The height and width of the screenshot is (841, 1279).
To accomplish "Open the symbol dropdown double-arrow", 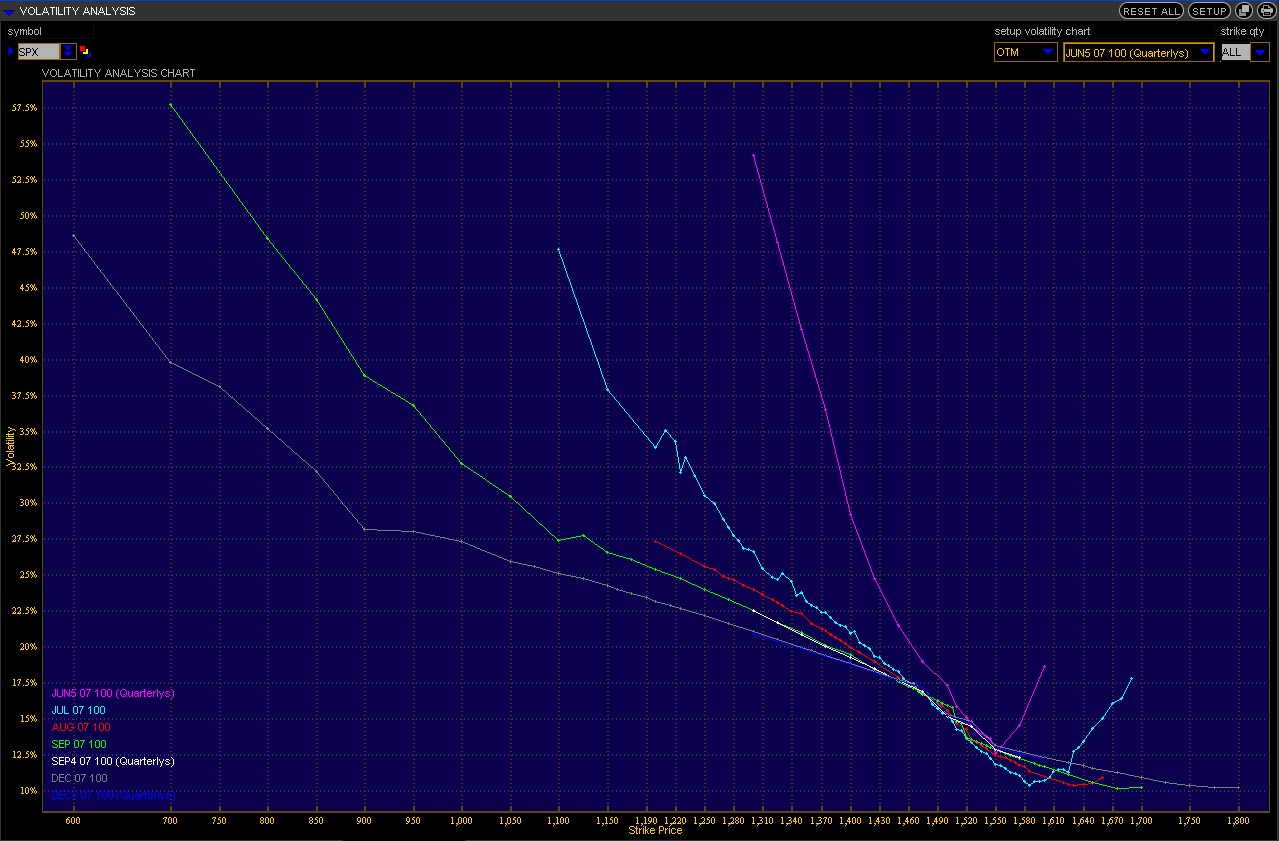I will pos(68,52).
